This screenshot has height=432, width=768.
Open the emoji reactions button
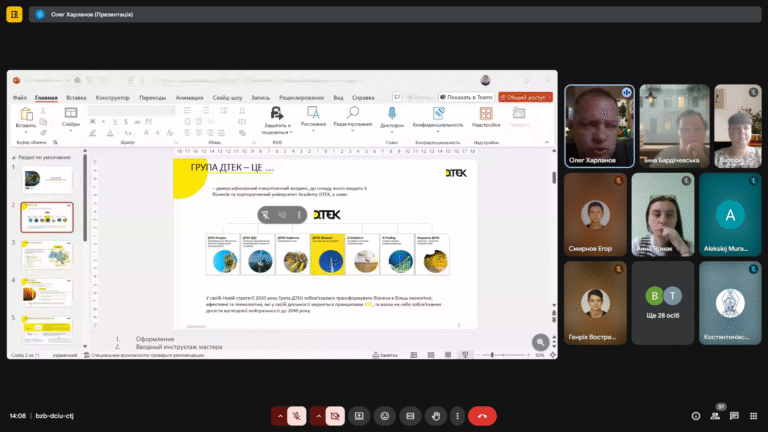(385, 416)
